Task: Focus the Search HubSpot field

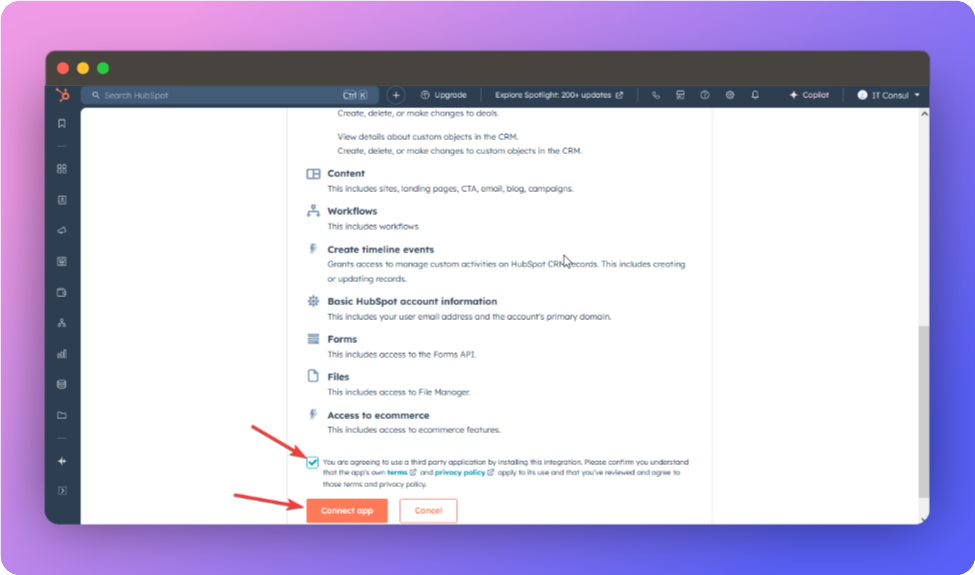Action: point(229,95)
